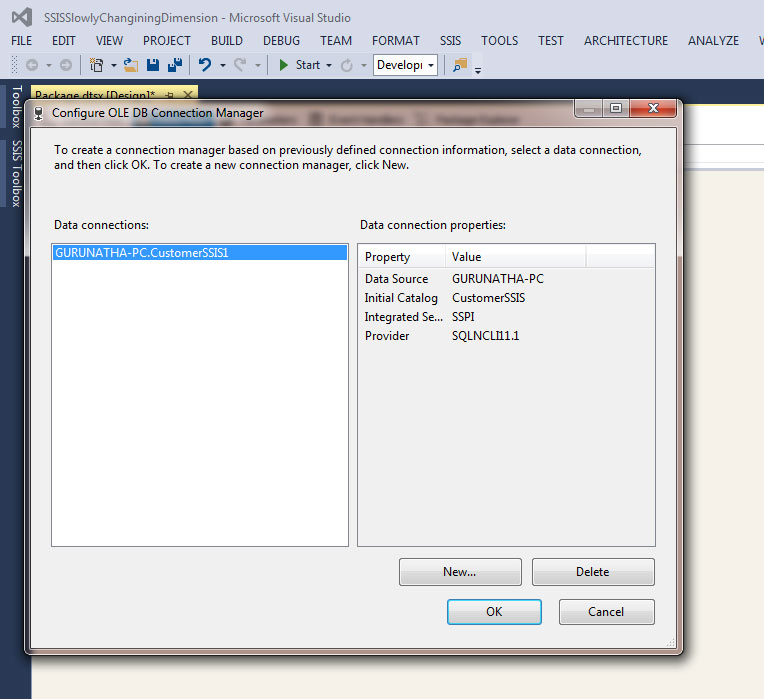Open the VIEW menu
The image size is (764, 699).
point(109,40)
